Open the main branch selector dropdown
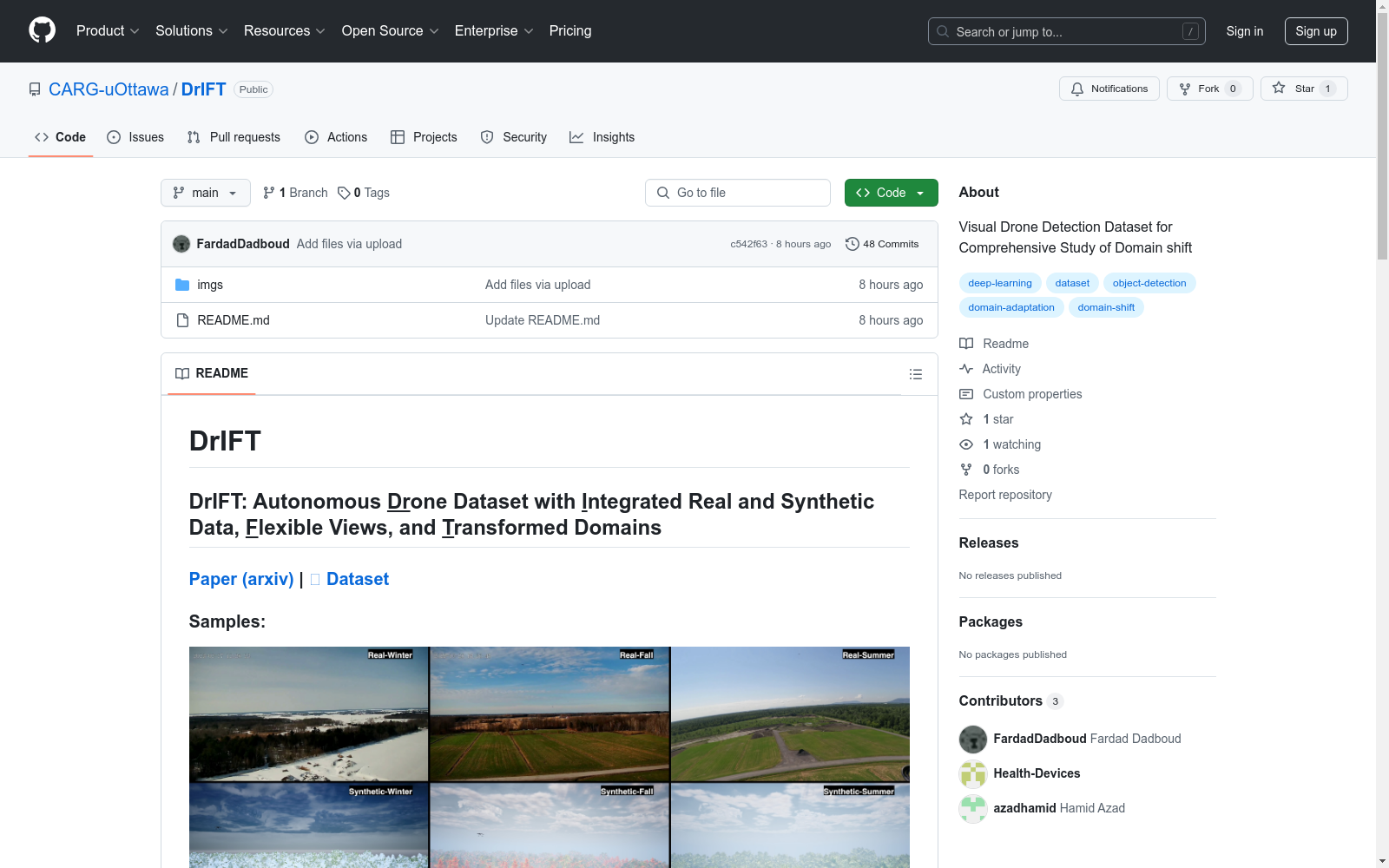Screen dimensions: 1389x868 point(206,193)
